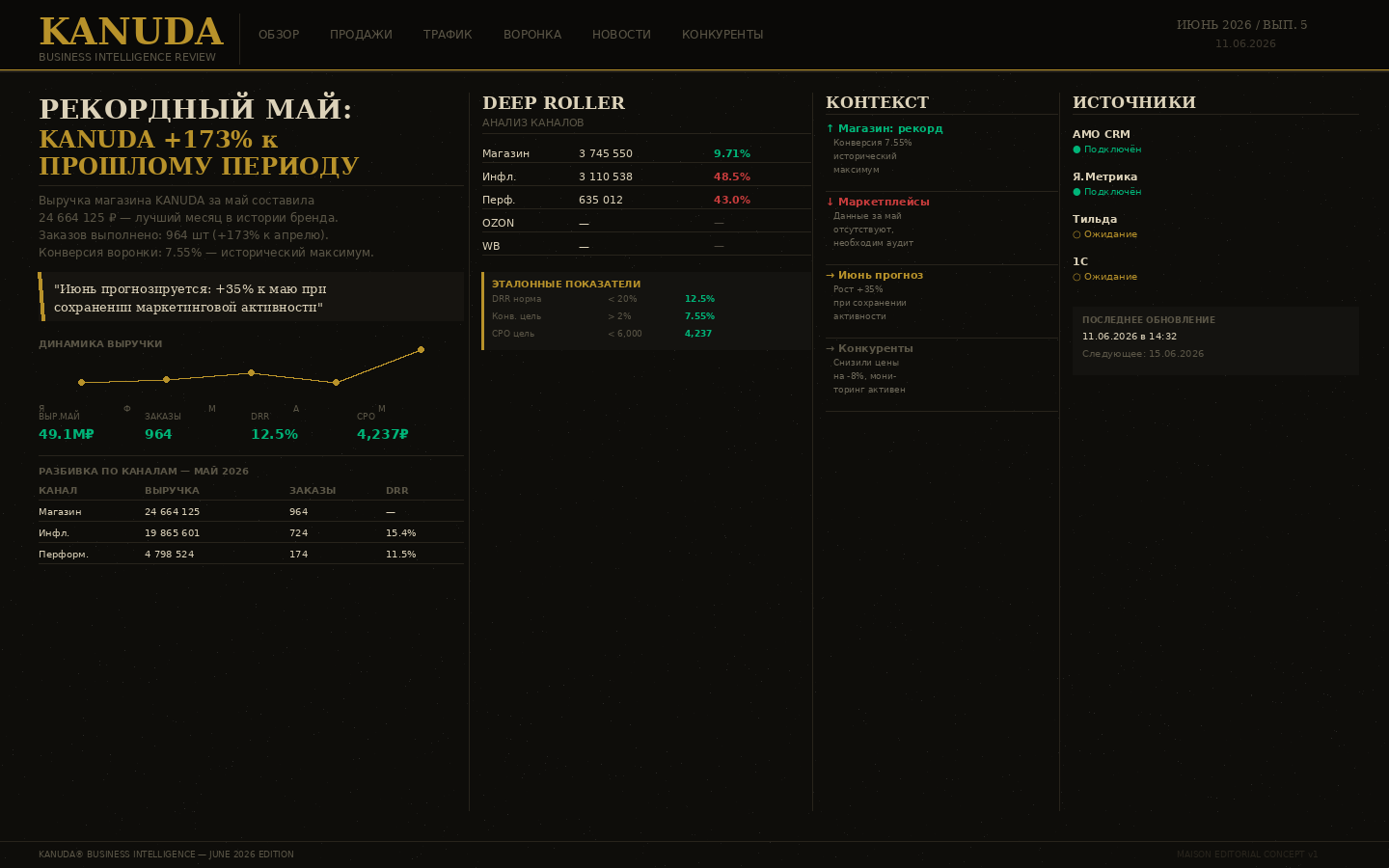Click the green '9.71%' value

point(732,153)
